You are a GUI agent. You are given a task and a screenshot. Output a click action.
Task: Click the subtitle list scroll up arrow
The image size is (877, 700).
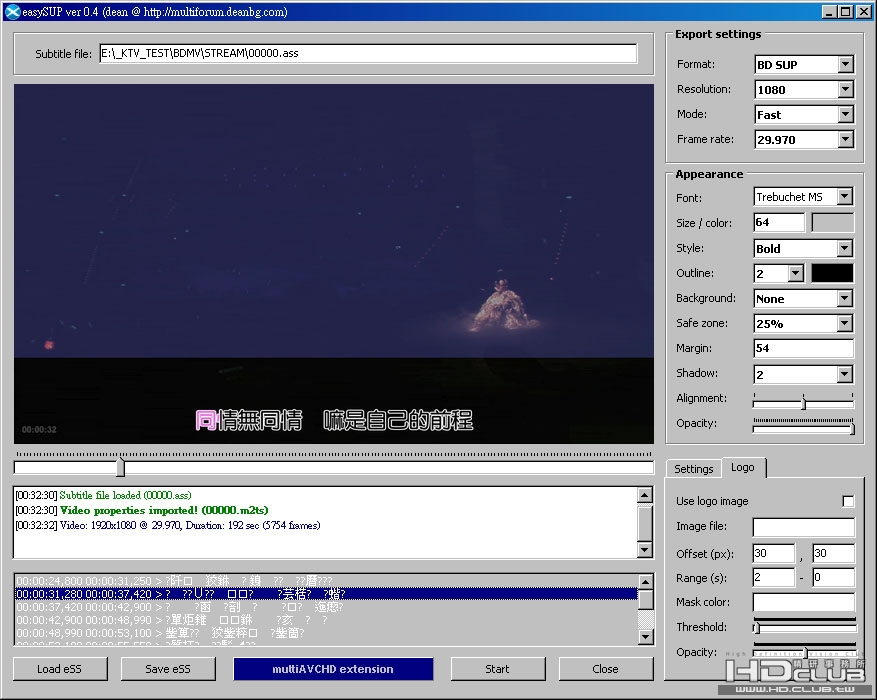645,582
